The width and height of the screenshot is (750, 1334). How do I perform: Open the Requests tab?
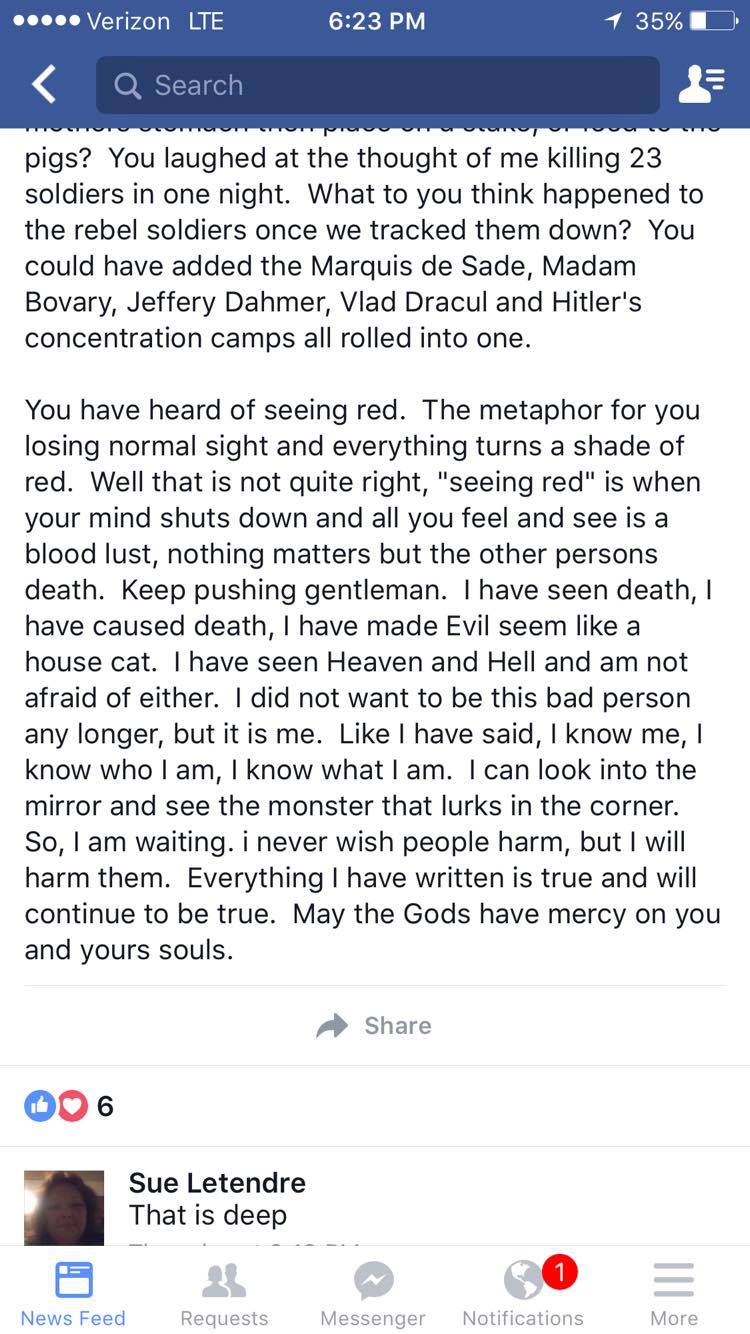coord(224,1293)
